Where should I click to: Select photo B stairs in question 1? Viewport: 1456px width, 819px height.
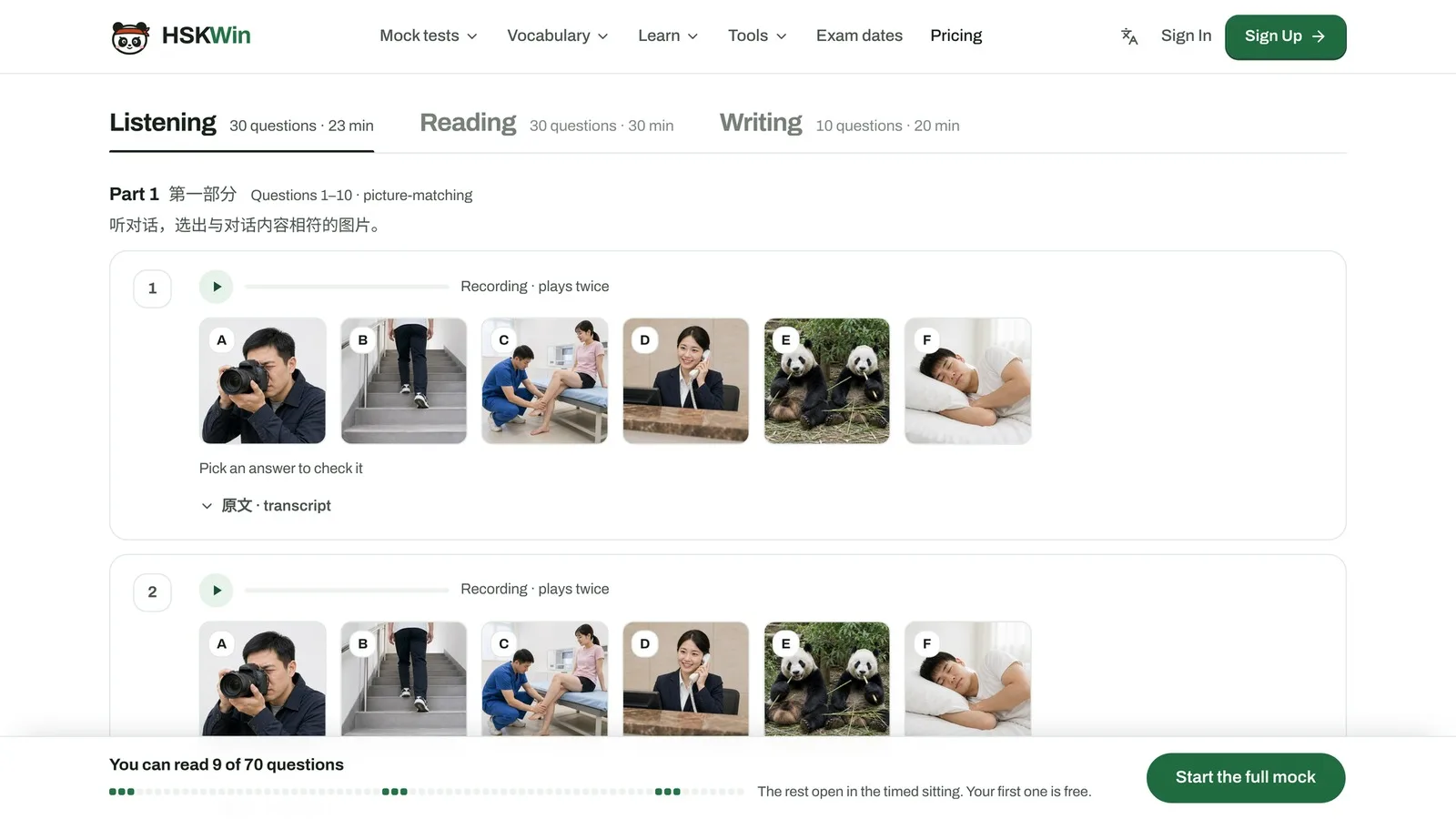tap(404, 381)
